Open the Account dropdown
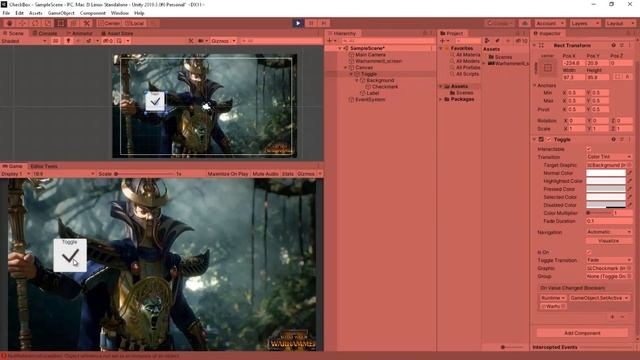 coord(550,23)
